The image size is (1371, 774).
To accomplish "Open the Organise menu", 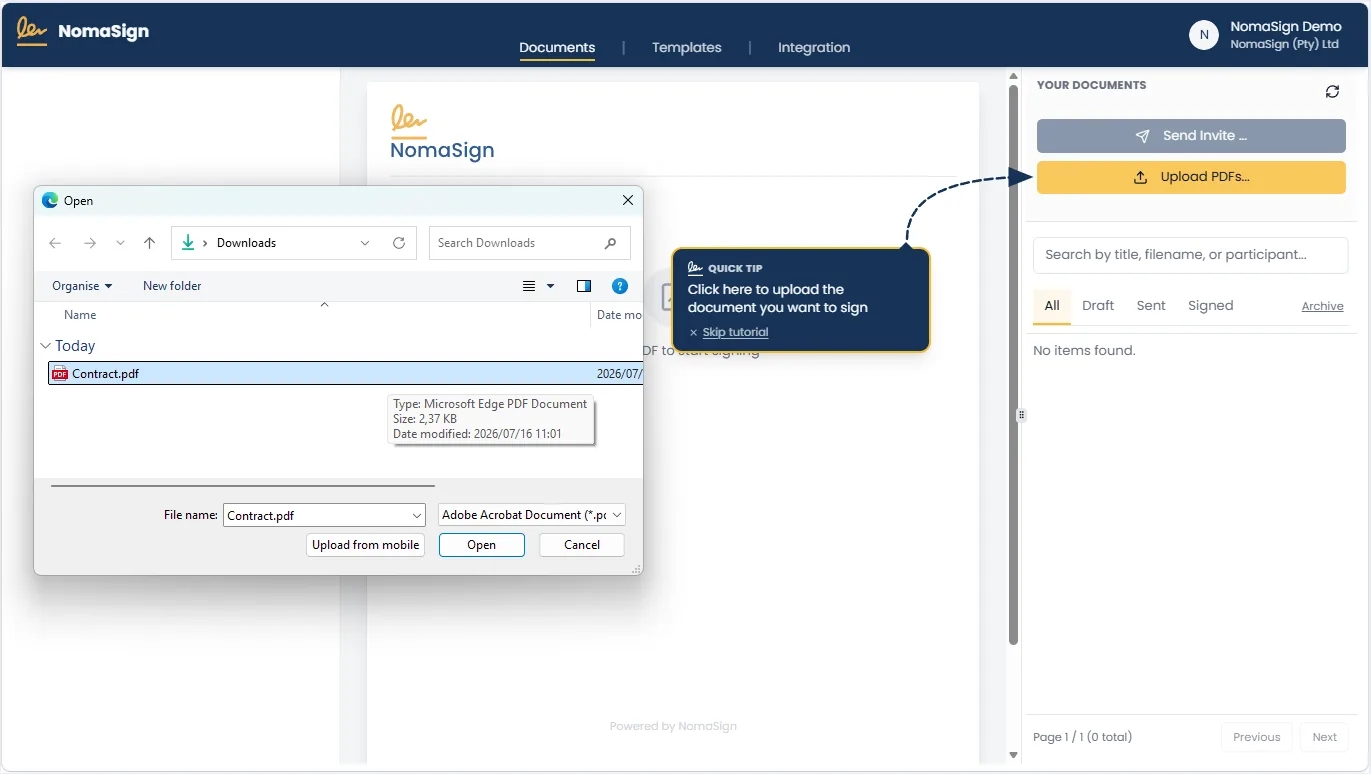I will 82,286.
